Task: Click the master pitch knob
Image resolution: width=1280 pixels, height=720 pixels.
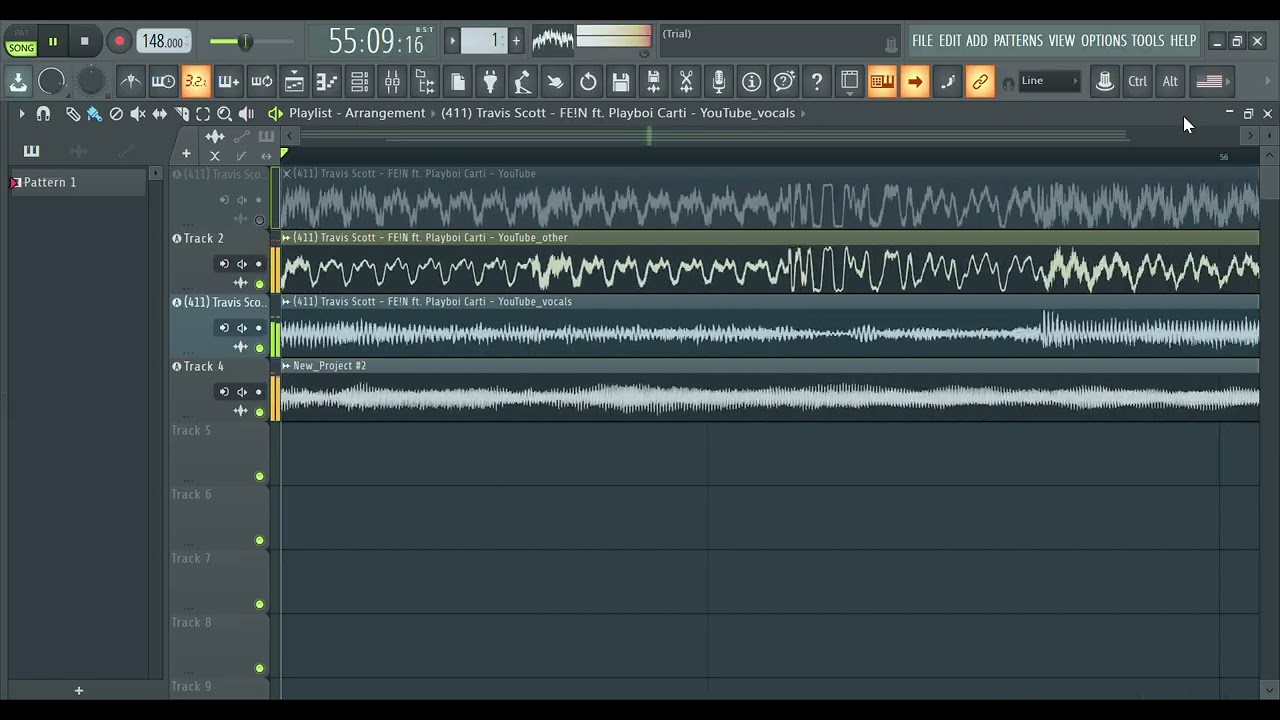Action: pyautogui.click(x=91, y=81)
